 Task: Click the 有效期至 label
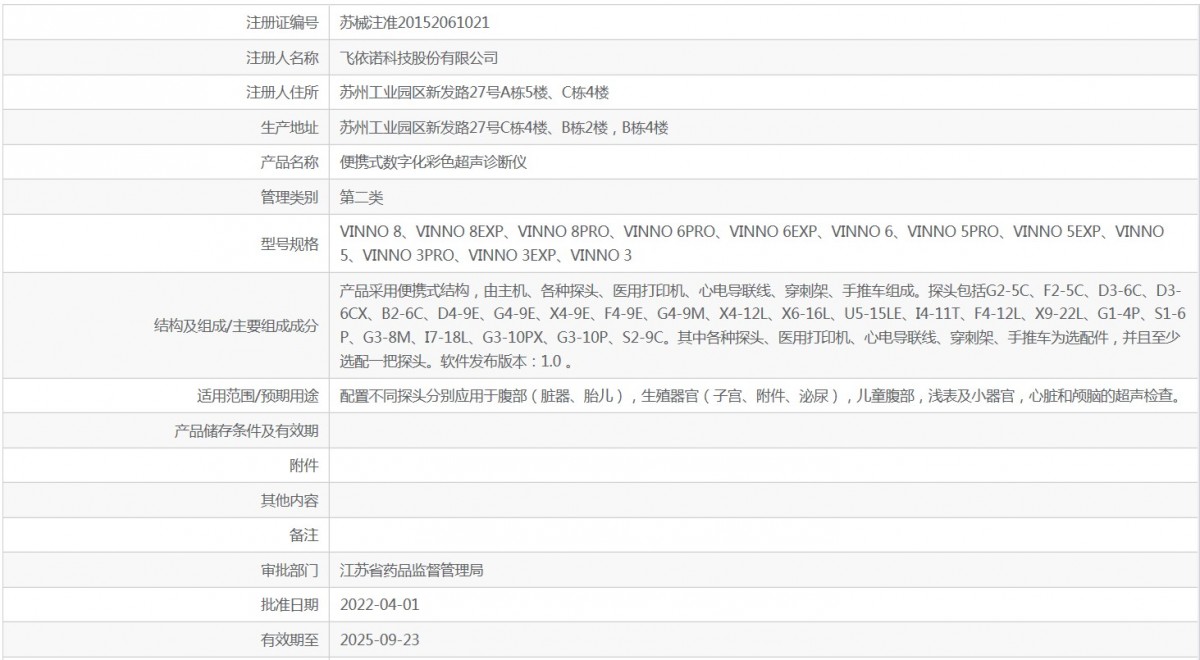pos(289,639)
